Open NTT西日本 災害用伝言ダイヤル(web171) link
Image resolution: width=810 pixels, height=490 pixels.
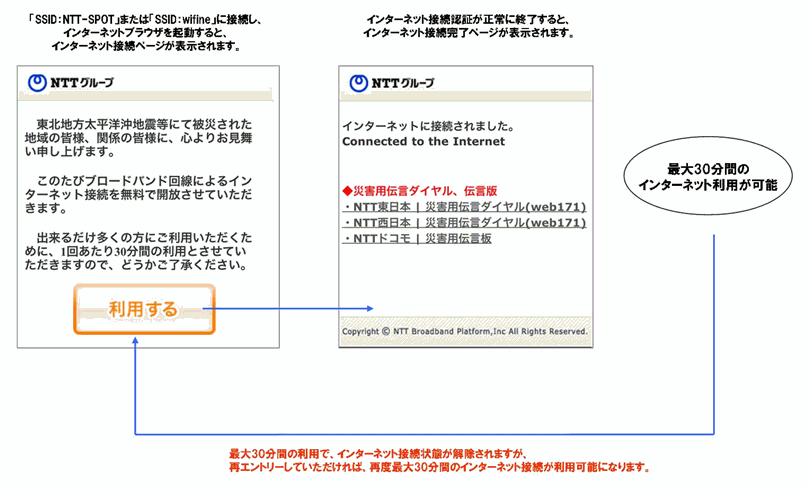464,223
